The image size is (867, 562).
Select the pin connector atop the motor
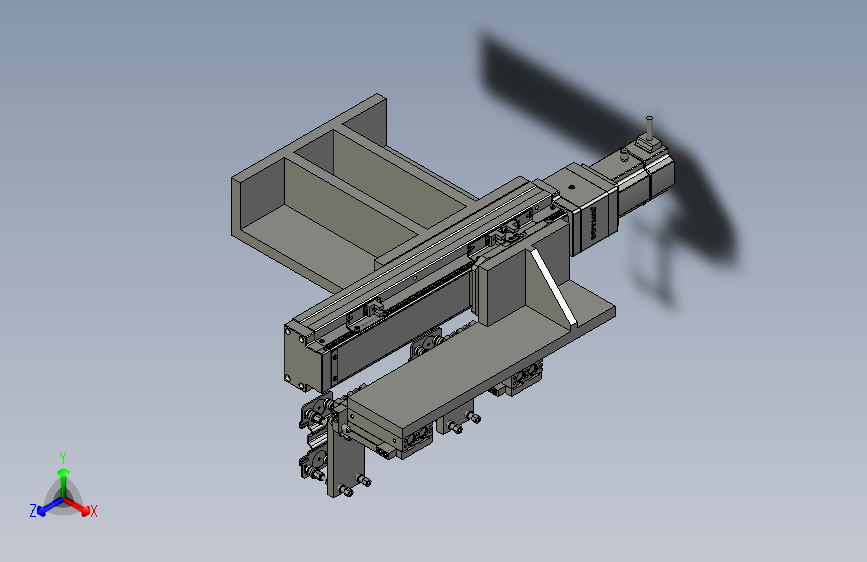649,134
